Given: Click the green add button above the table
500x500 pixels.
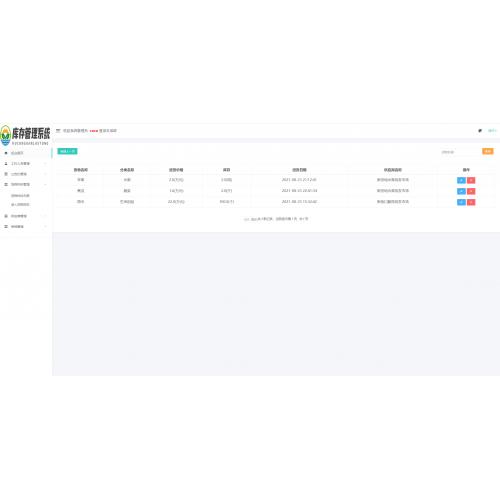Looking at the screenshot, I should [x=67, y=151].
